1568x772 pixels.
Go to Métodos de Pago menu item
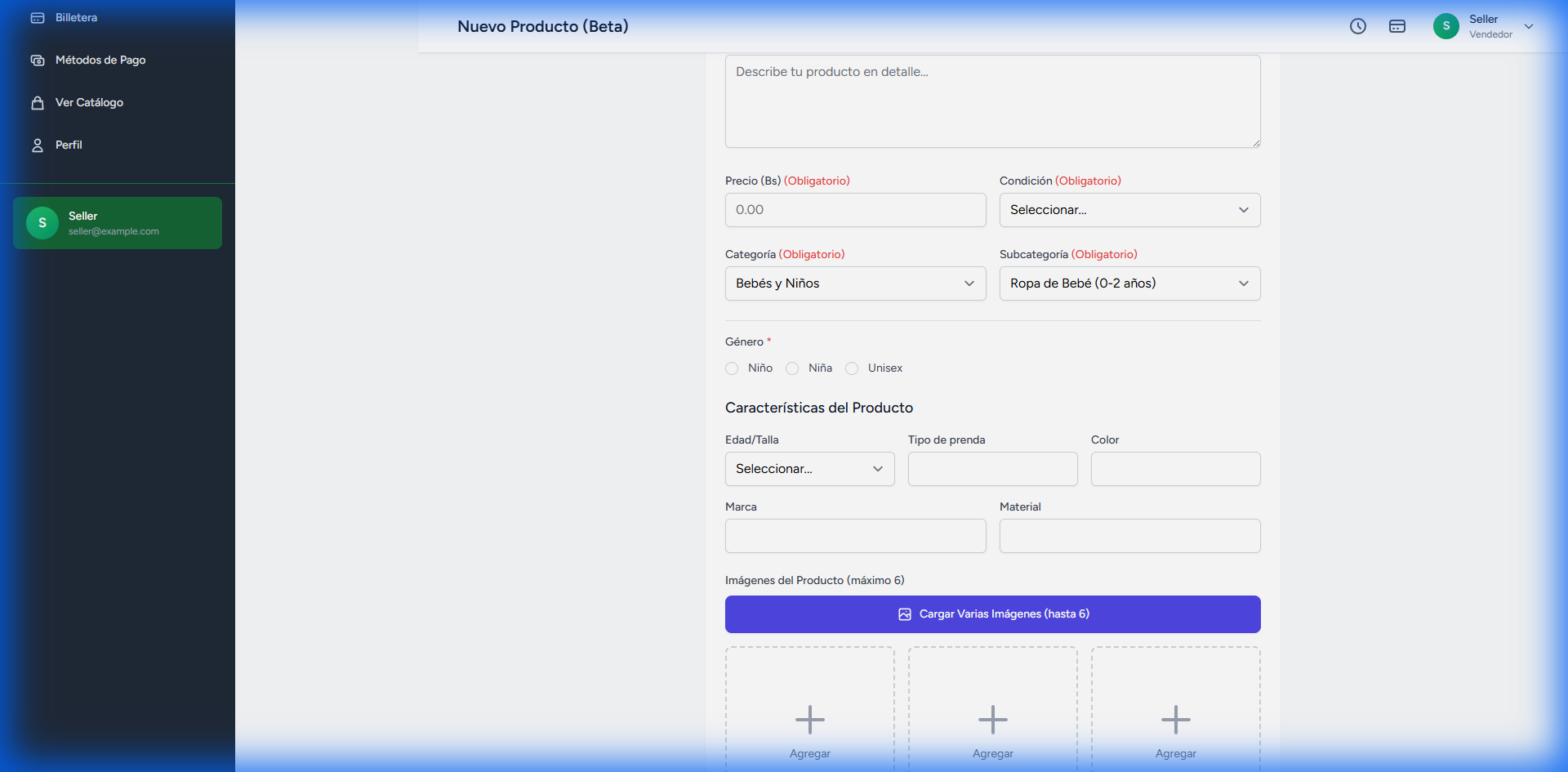click(x=100, y=60)
